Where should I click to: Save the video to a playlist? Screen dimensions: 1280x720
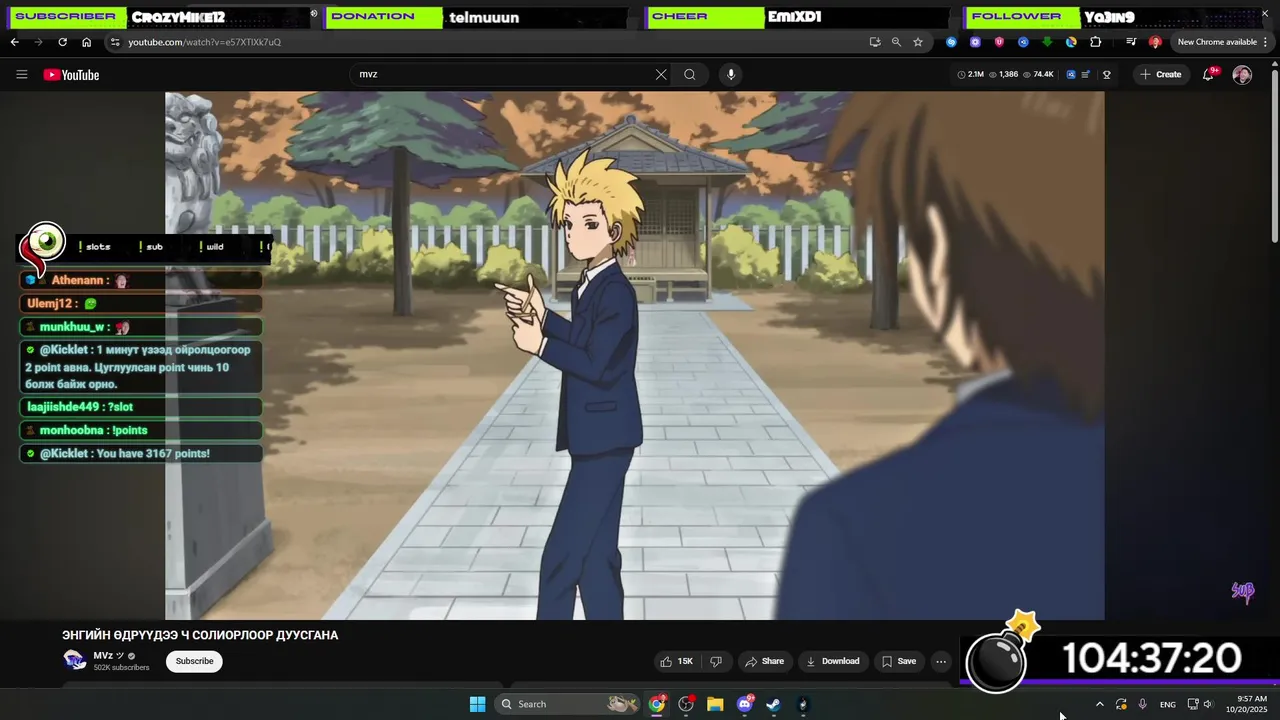pyautogui.click(x=898, y=661)
